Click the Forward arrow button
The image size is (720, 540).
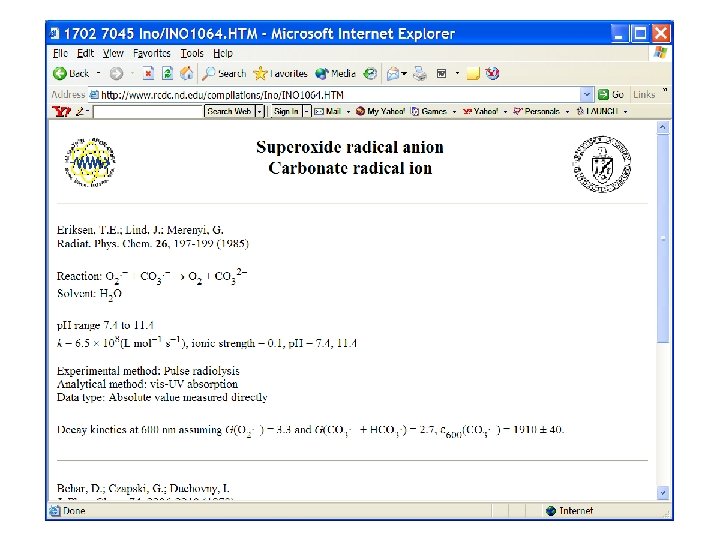pyautogui.click(x=116, y=73)
